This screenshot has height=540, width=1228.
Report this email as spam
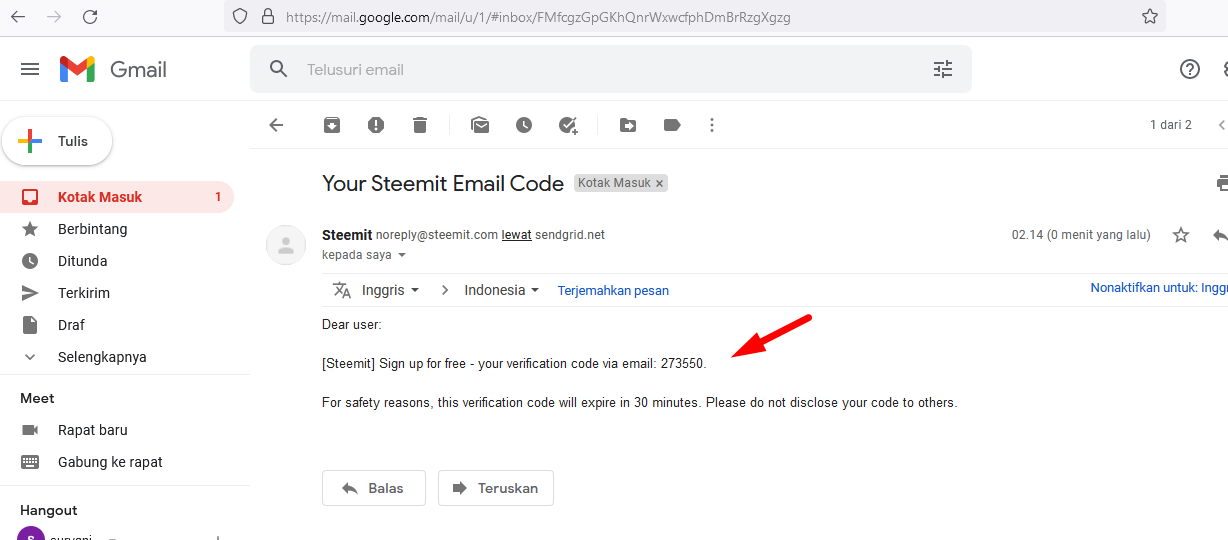(x=376, y=125)
